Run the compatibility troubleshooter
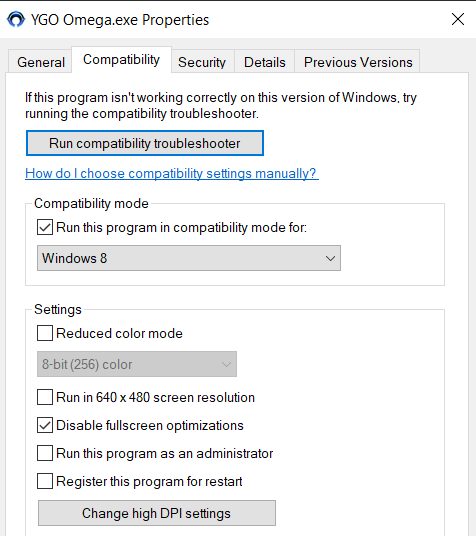This screenshot has height=536, width=476. pyautogui.click(x=145, y=143)
